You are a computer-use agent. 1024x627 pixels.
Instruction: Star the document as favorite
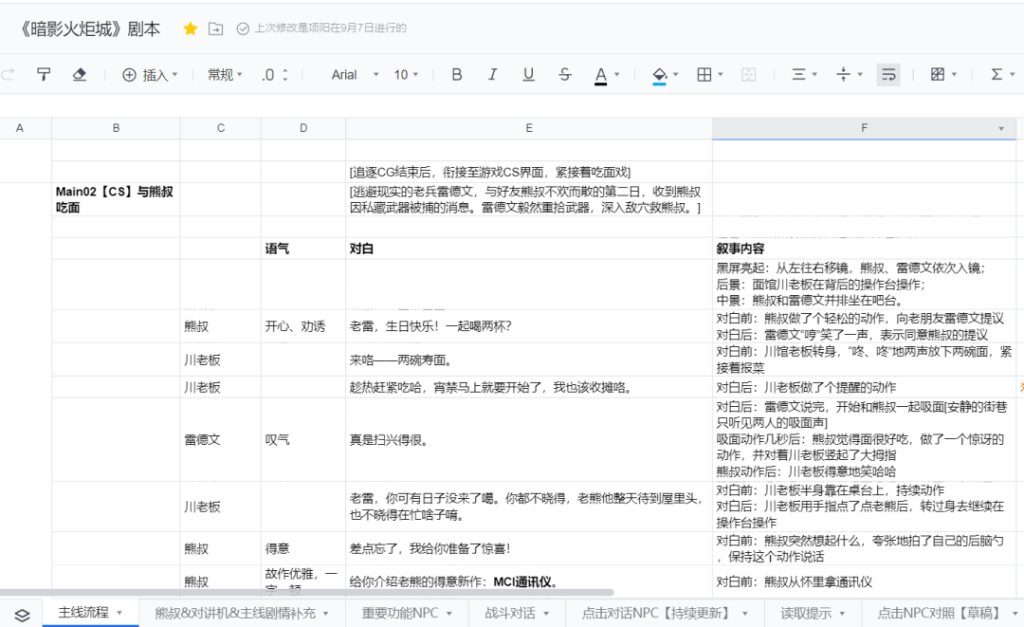click(191, 28)
